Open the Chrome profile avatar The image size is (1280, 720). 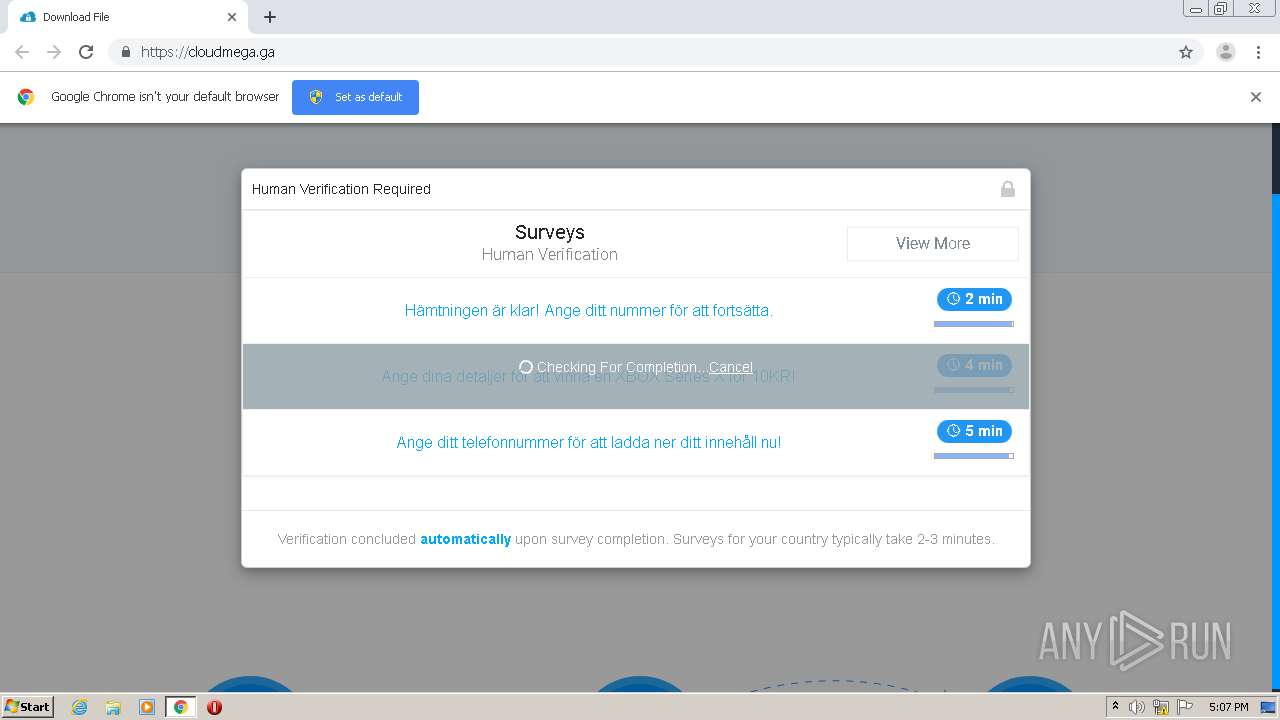[1226, 52]
